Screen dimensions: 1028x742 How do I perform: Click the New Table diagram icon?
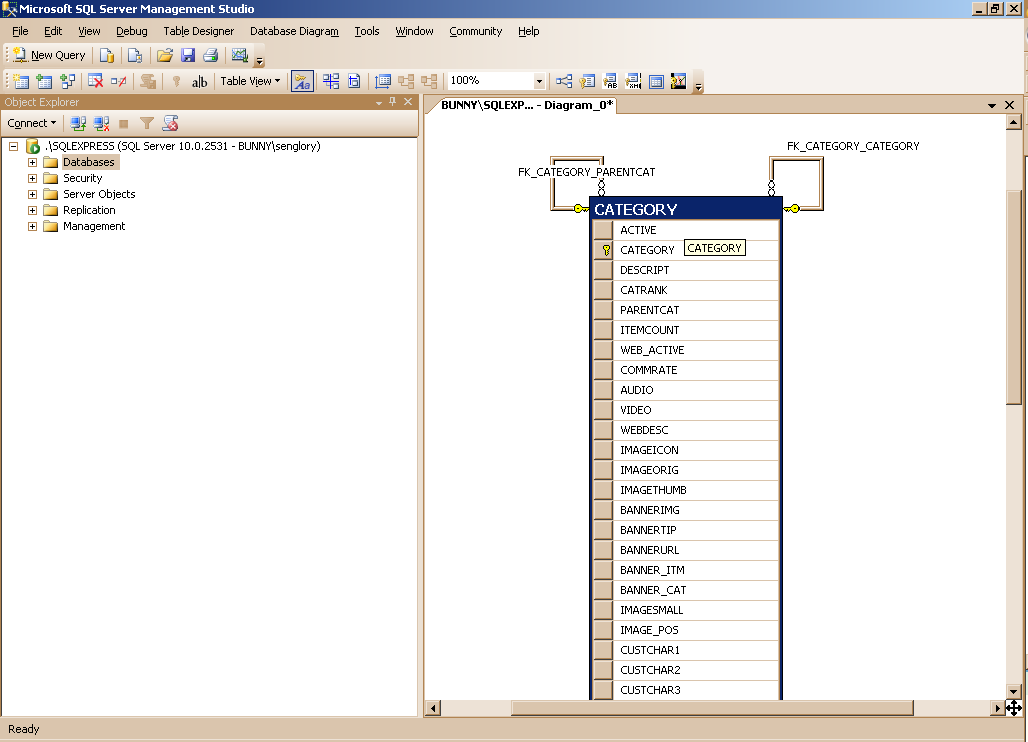tap(20, 81)
